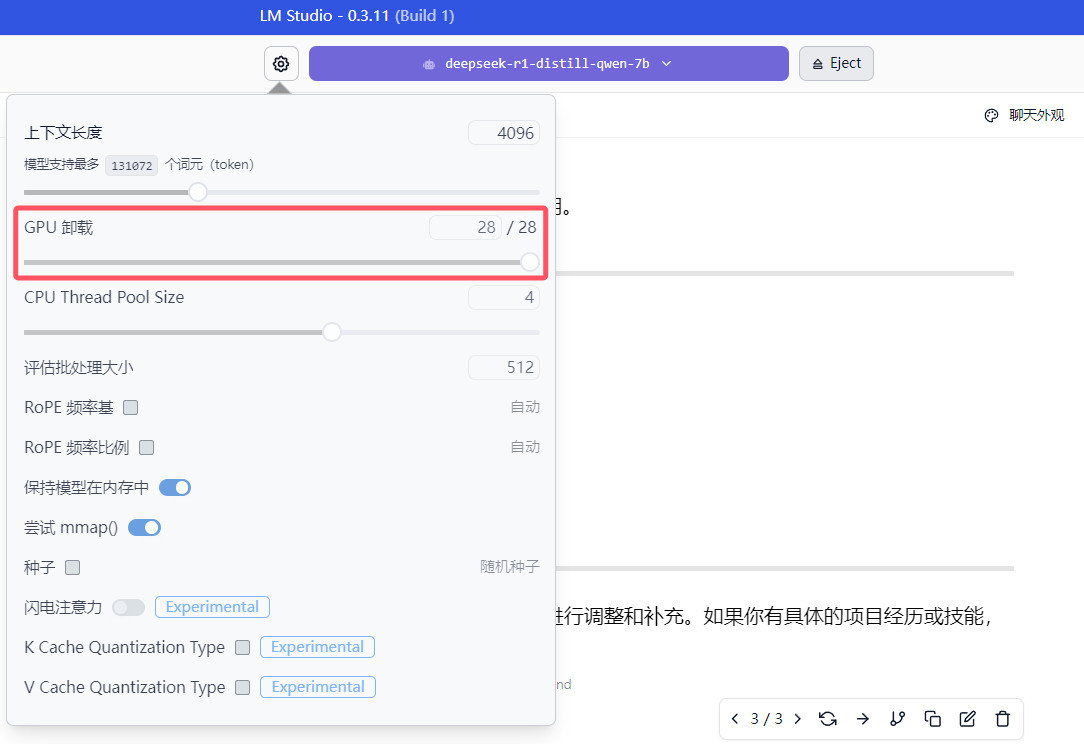Viewport: 1084px width, 744px height.
Task: Delete the message with the trash icon
Action: (1002, 718)
